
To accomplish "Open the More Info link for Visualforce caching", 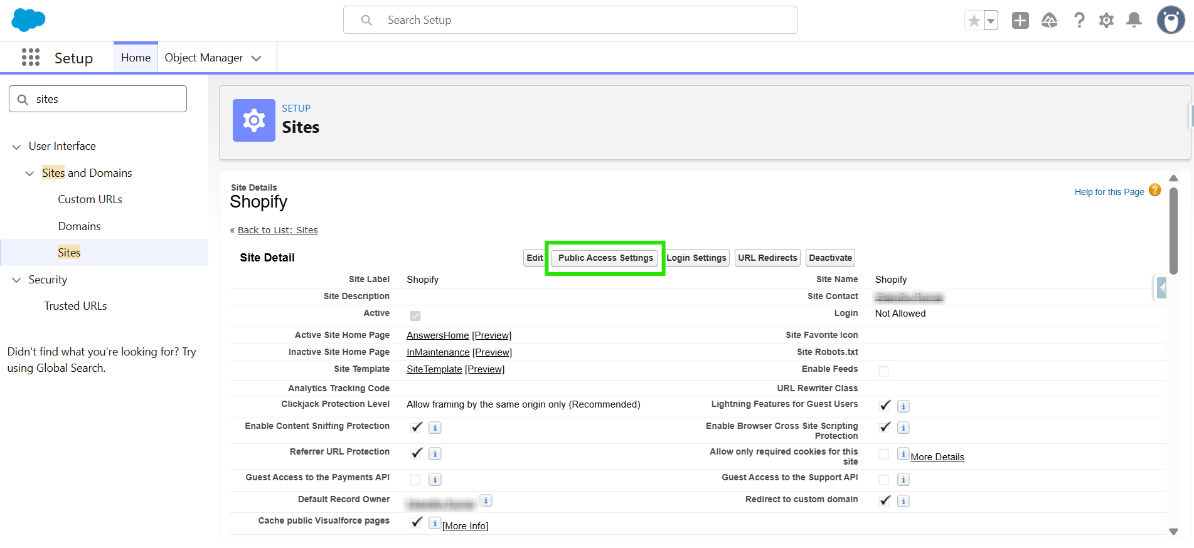I will click(x=465, y=526).
